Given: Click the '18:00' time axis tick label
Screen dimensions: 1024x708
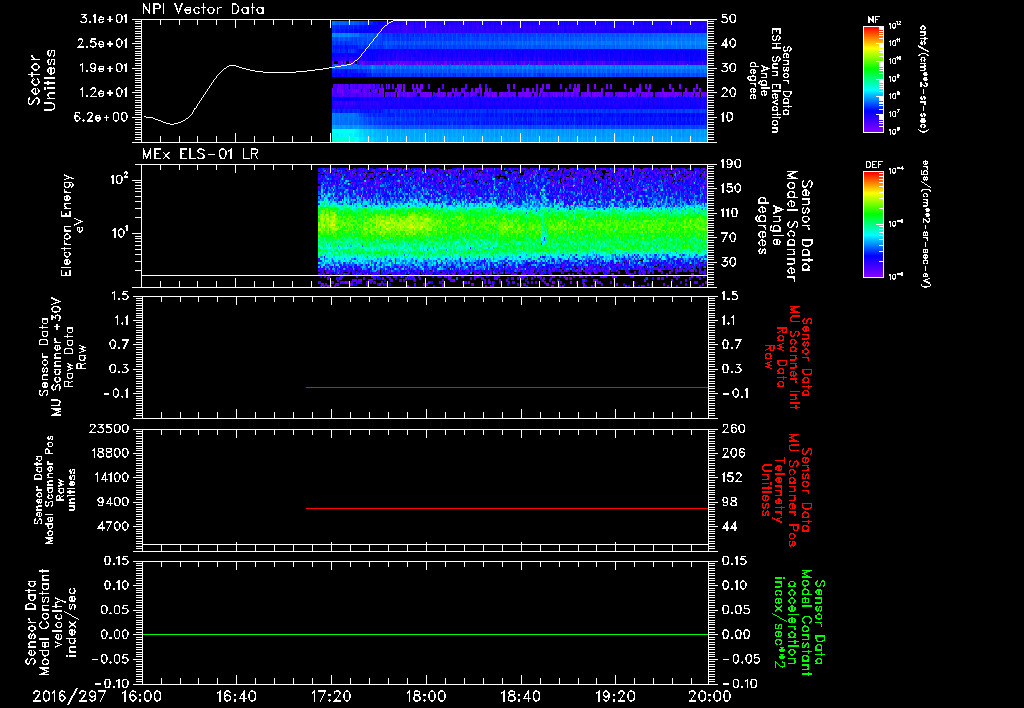Looking at the screenshot, I should pyautogui.click(x=426, y=696).
